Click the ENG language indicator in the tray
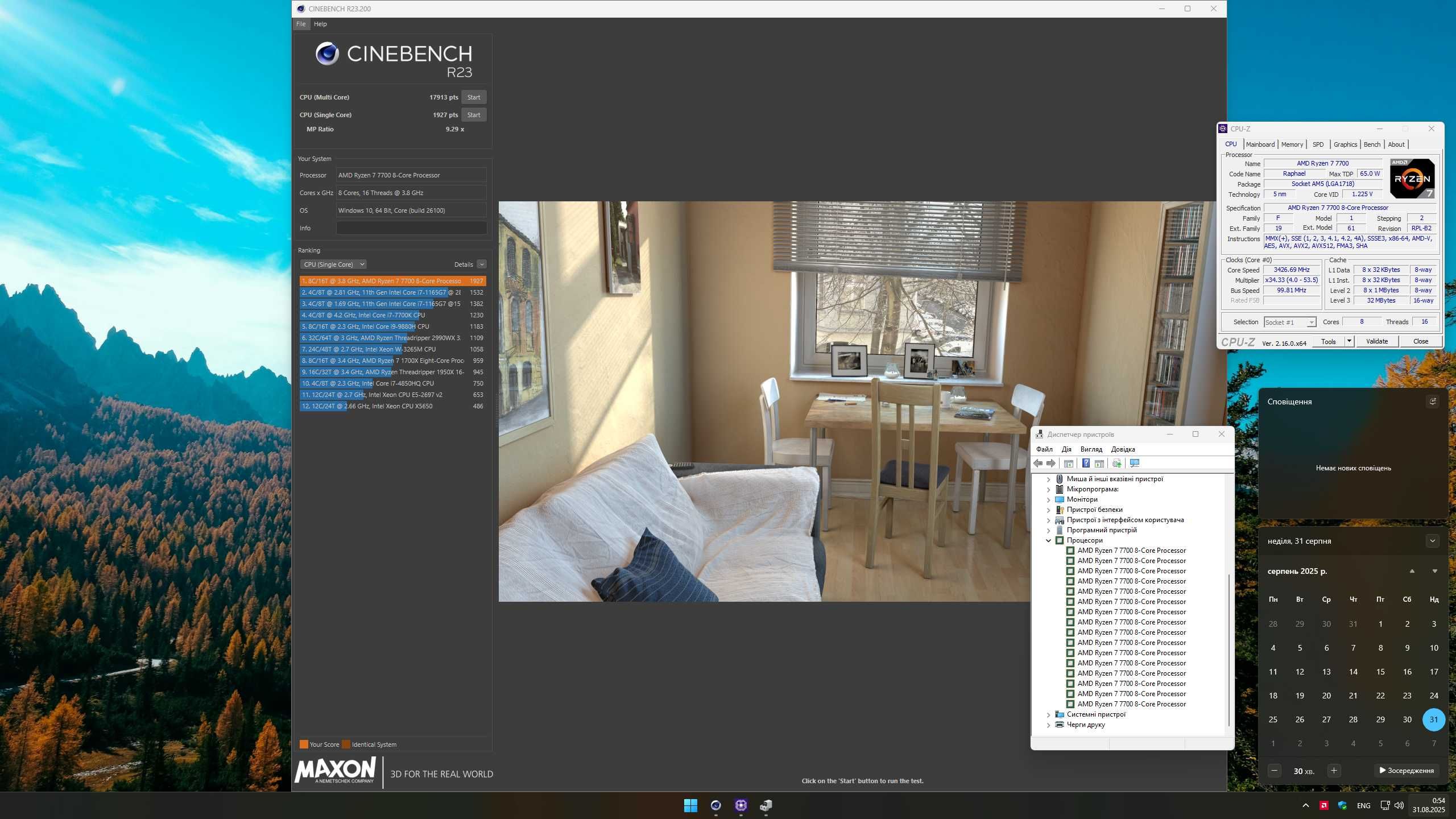Viewport: 1456px width, 819px height. tap(1363, 805)
